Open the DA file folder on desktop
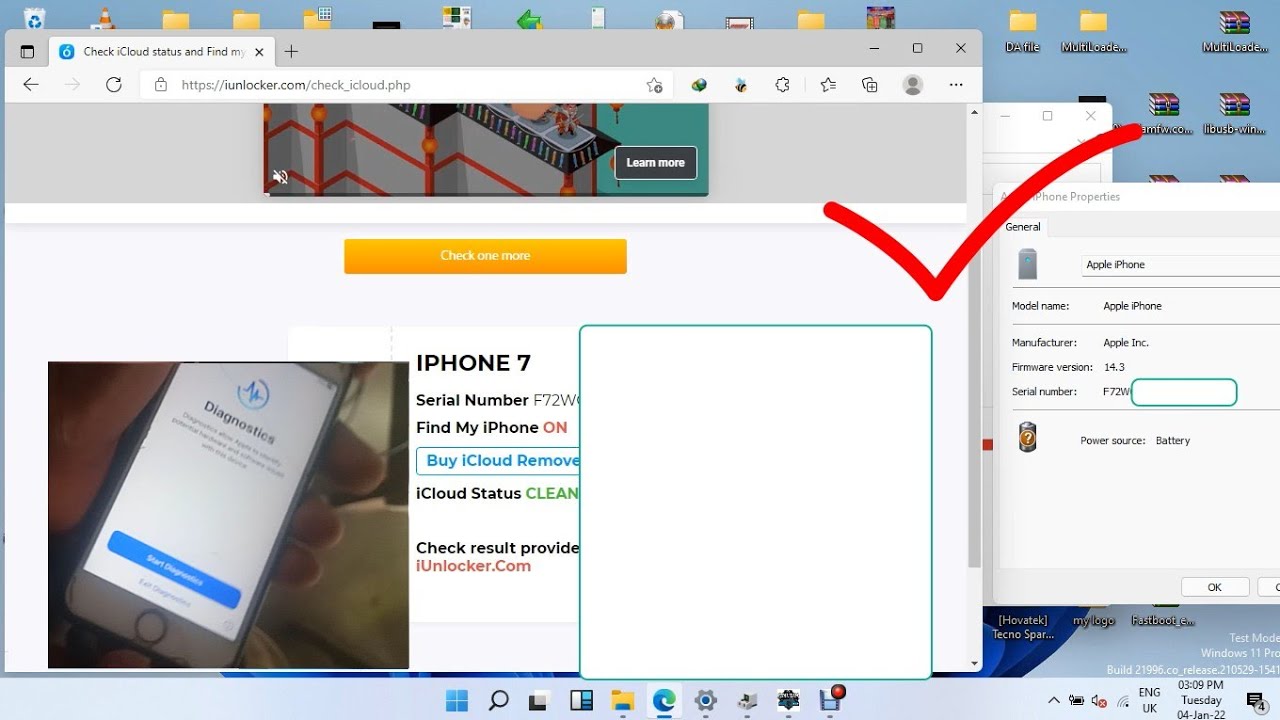 tap(1023, 31)
